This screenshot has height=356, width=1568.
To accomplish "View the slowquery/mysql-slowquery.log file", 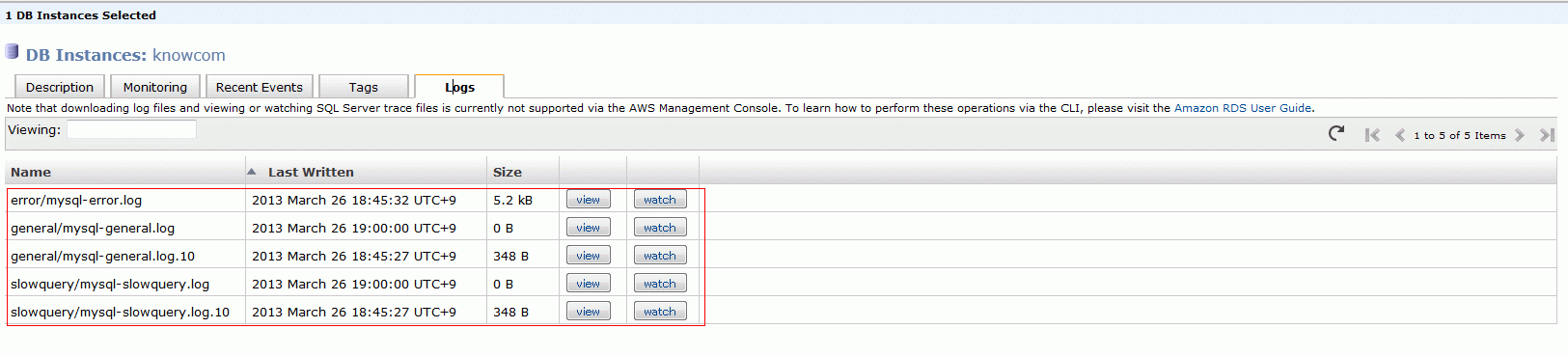I will pyautogui.click(x=589, y=284).
